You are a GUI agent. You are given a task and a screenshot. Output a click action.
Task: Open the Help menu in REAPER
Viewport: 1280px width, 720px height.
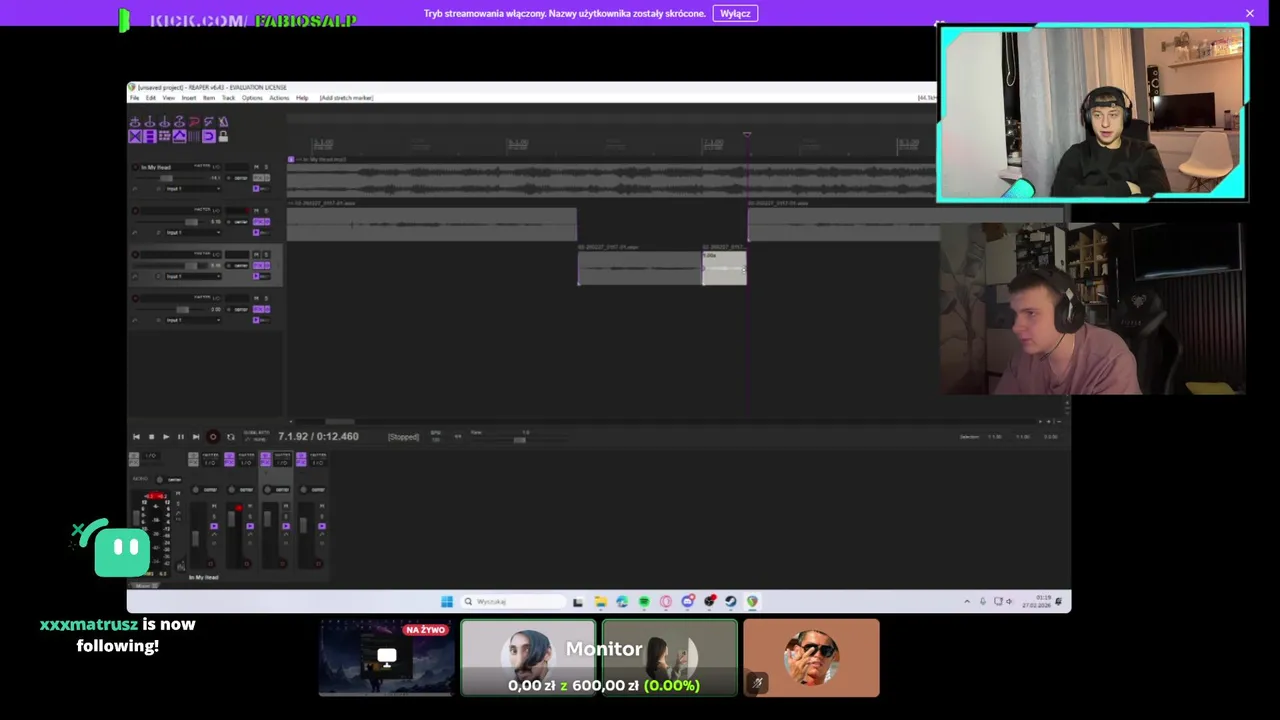302,98
